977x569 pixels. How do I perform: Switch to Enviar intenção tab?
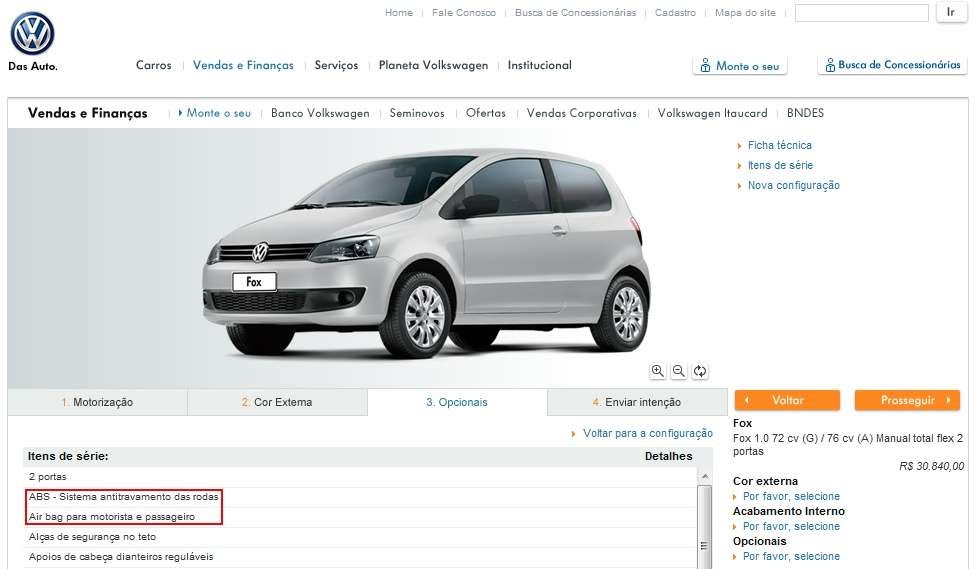tap(637, 402)
